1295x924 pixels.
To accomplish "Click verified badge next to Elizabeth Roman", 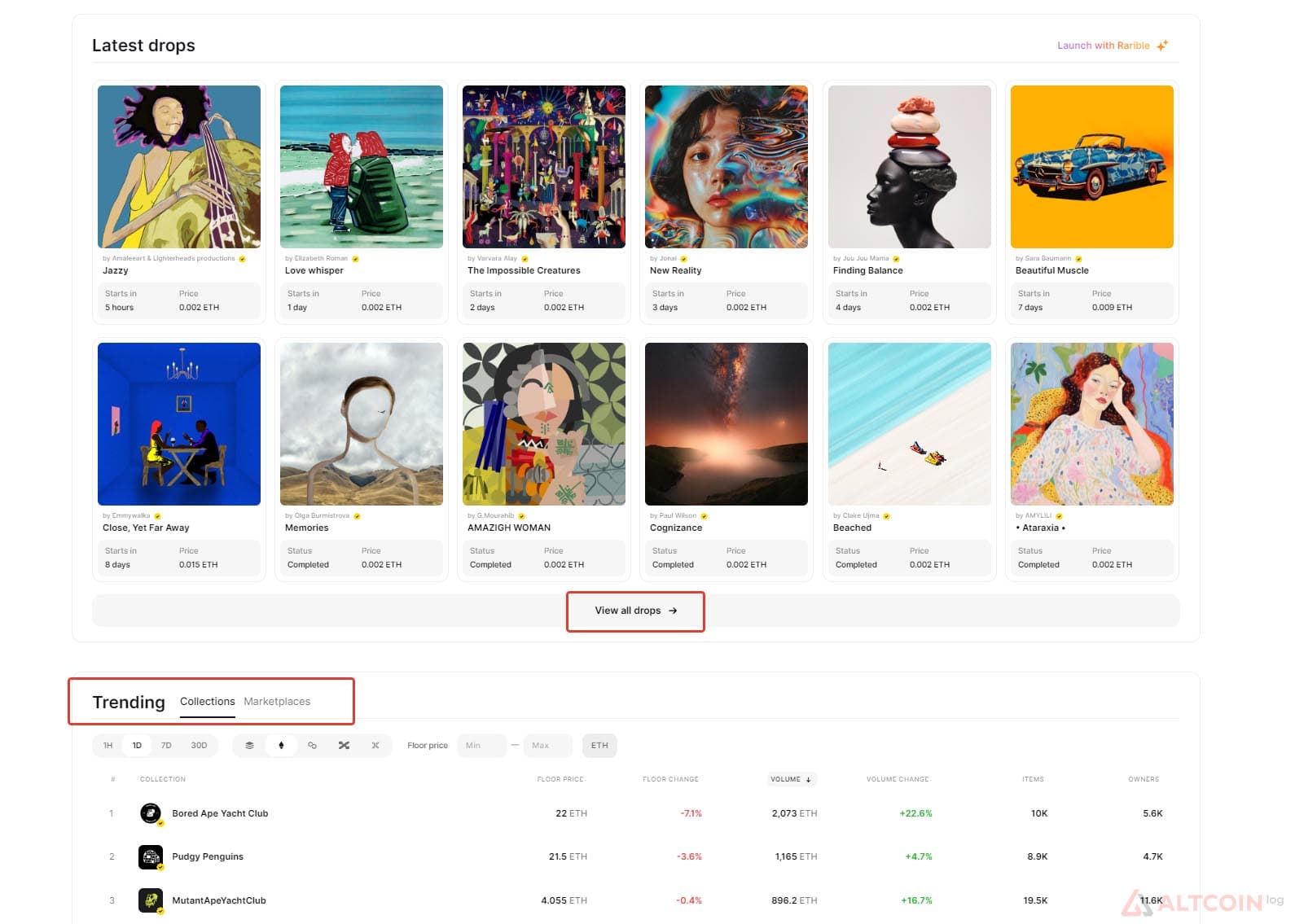I will (x=355, y=259).
